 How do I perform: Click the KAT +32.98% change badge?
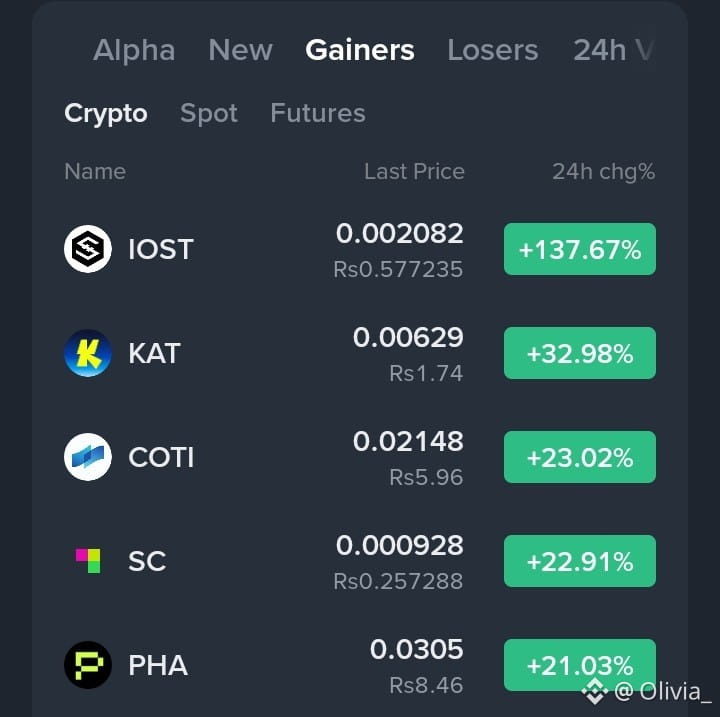(x=579, y=353)
